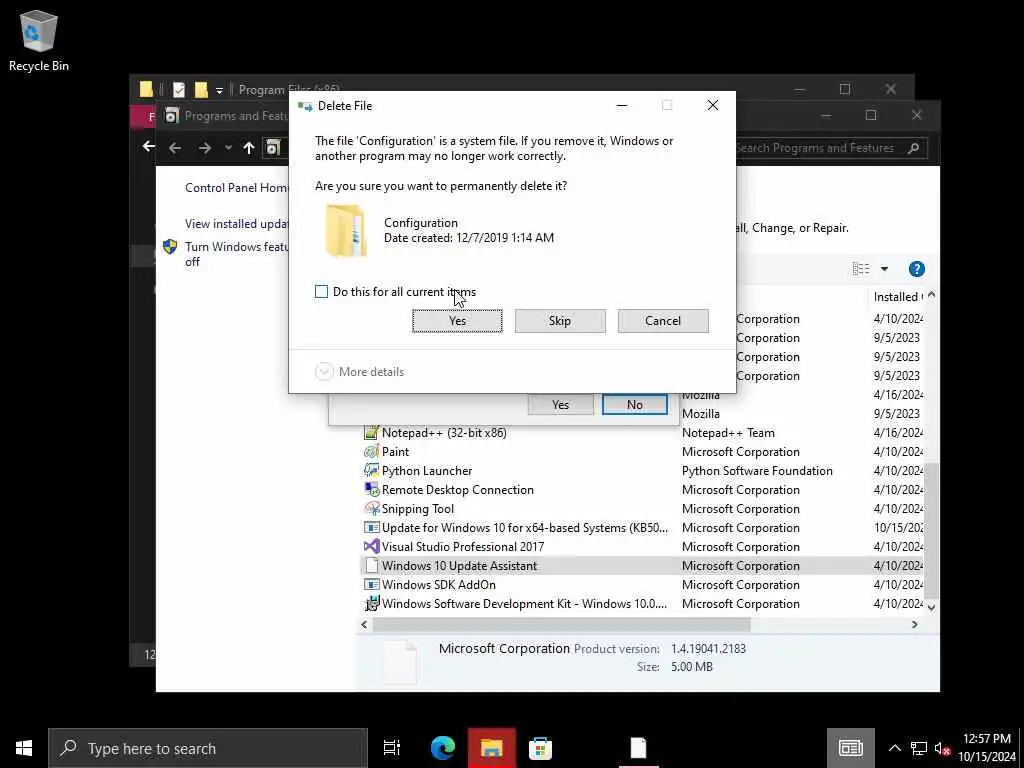Cancel the Delete File dialog
The width and height of the screenshot is (1024, 768).
tap(663, 321)
